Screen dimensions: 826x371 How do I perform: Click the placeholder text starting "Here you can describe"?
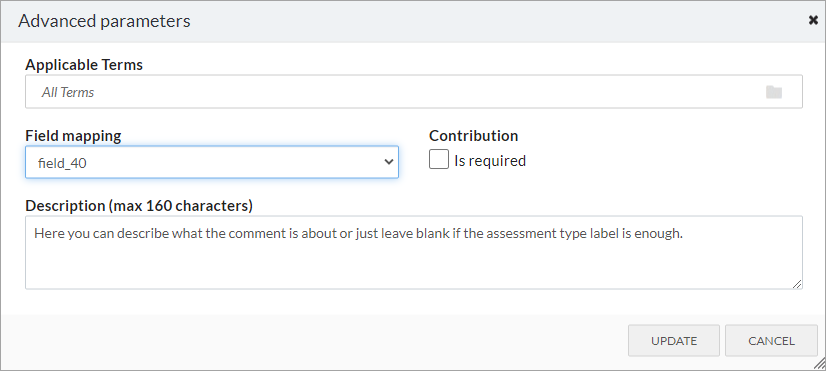[358, 233]
